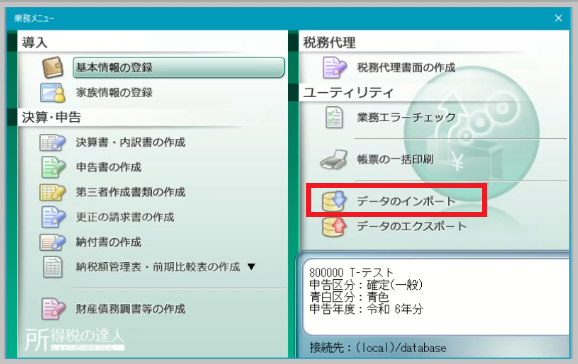Expand the ▼ arrow next to 納税額管理表・前期比較表の作成

pyautogui.click(x=251, y=267)
